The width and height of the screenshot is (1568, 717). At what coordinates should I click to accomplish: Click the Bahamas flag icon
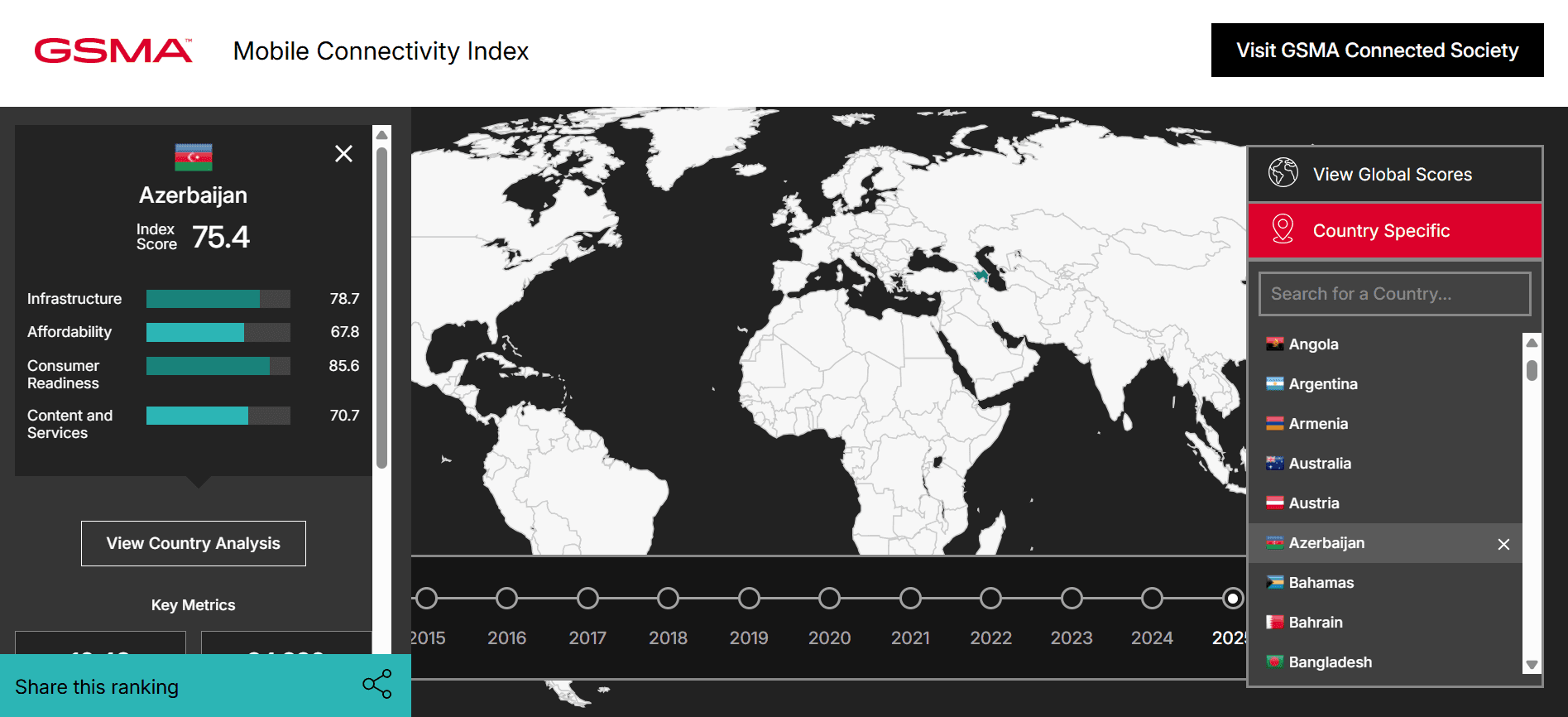(x=1275, y=582)
